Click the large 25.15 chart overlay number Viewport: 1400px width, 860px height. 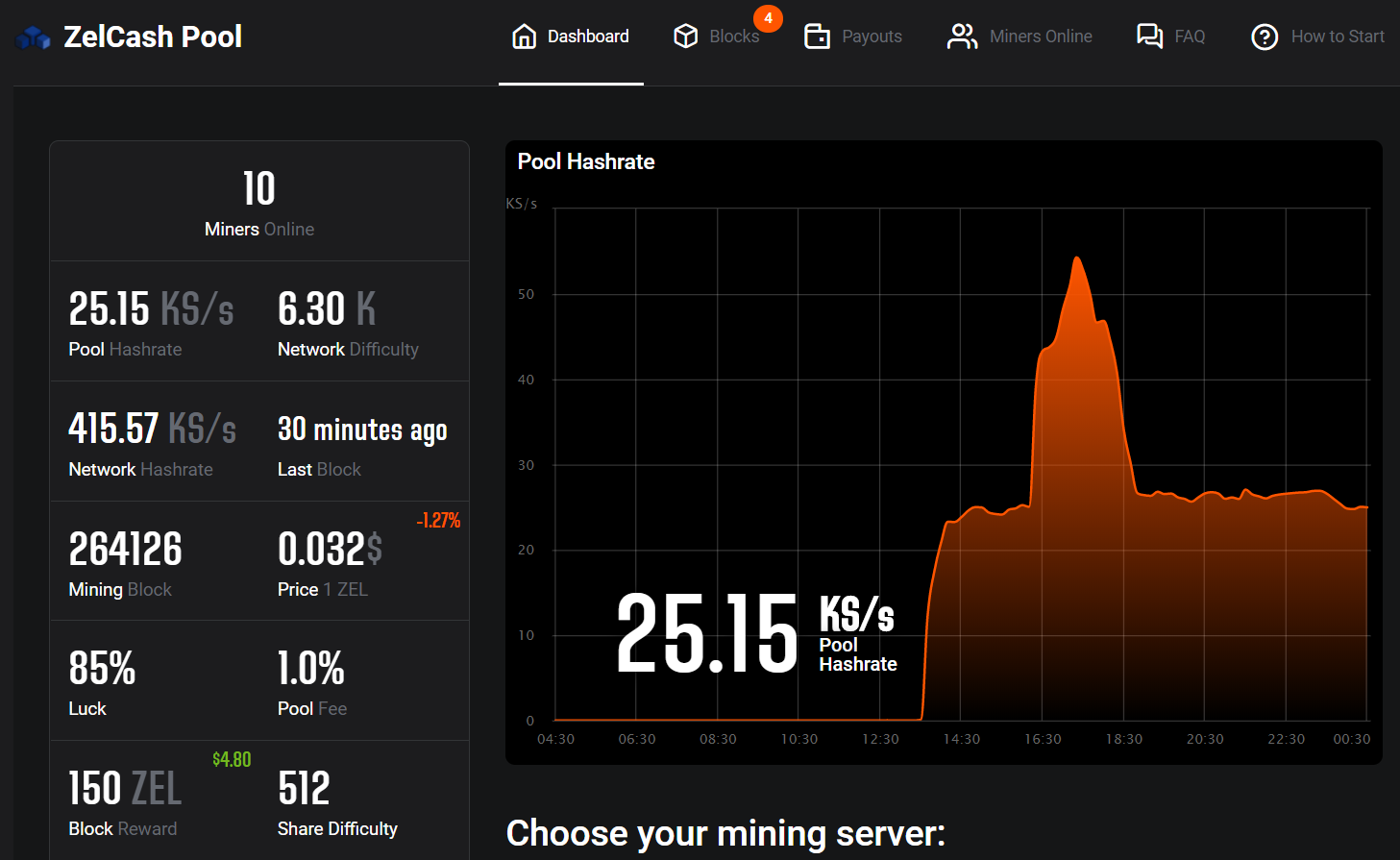(x=707, y=634)
